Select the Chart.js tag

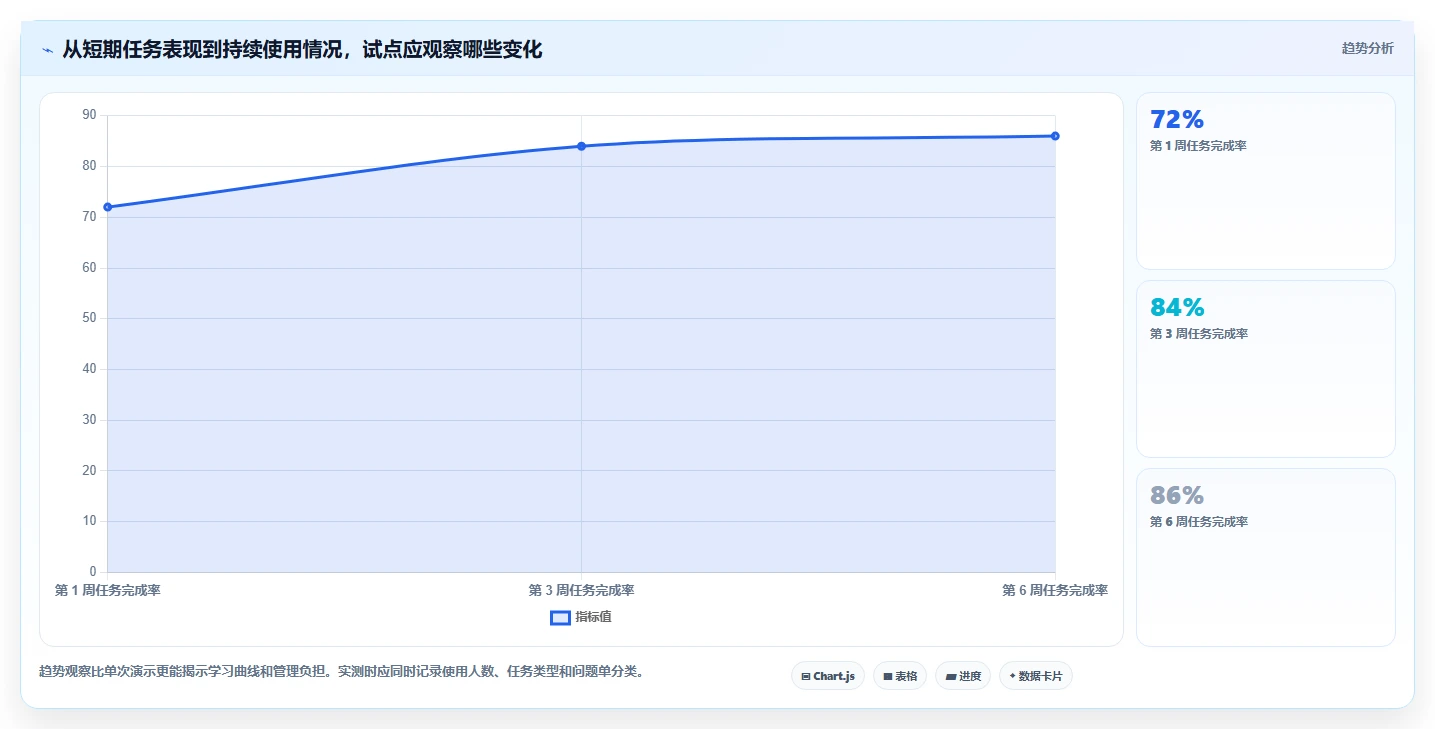[x=827, y=676]
